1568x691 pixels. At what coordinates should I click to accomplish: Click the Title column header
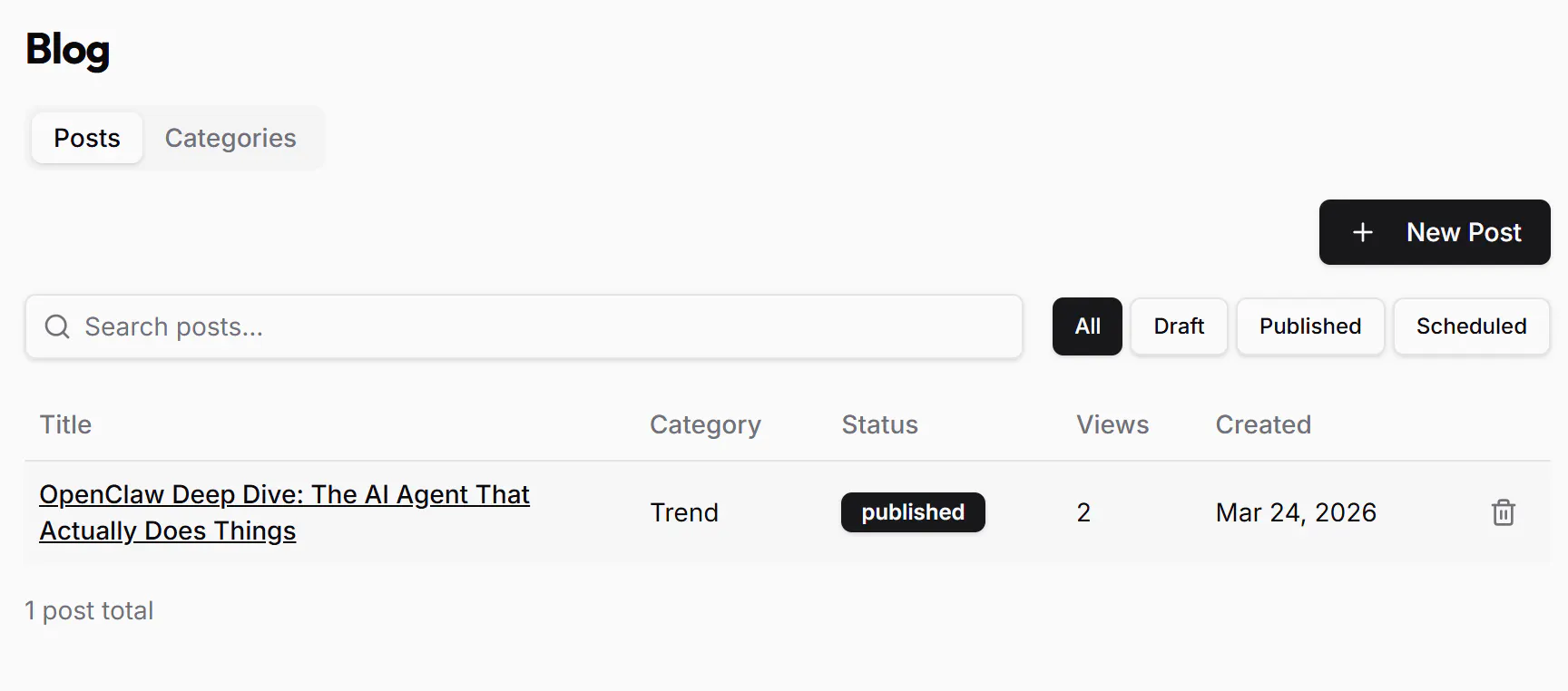tap(65, 424)
